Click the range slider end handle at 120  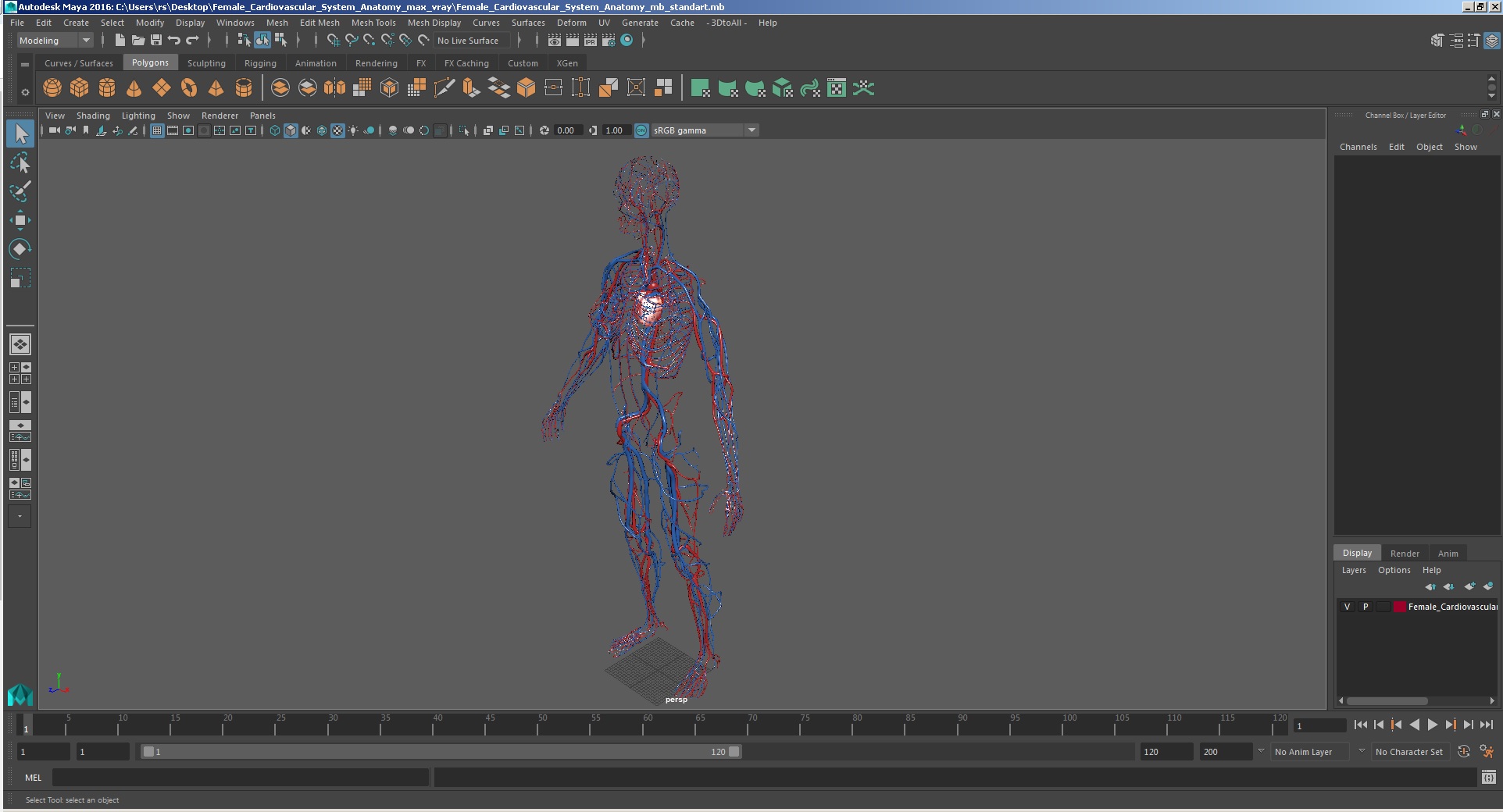pyautogui.click(x=734, y=752)
